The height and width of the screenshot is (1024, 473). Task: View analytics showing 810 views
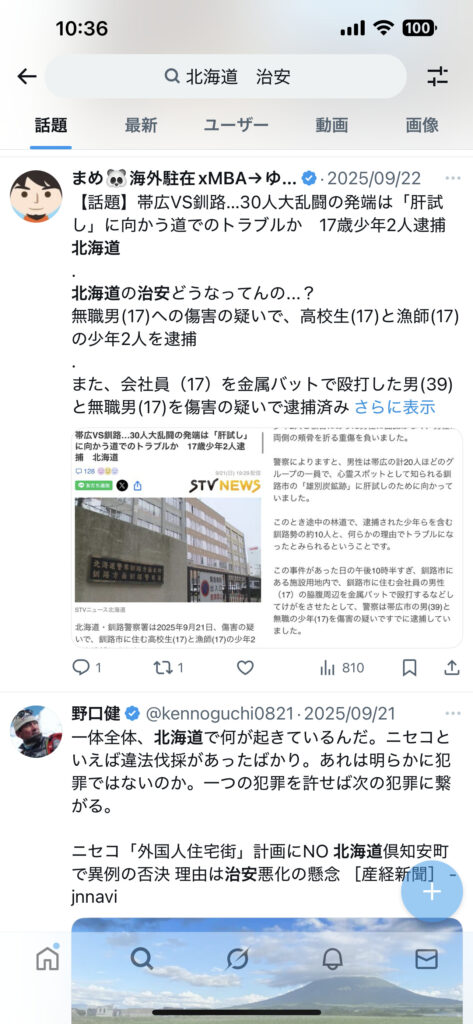(x=342, y=667)
